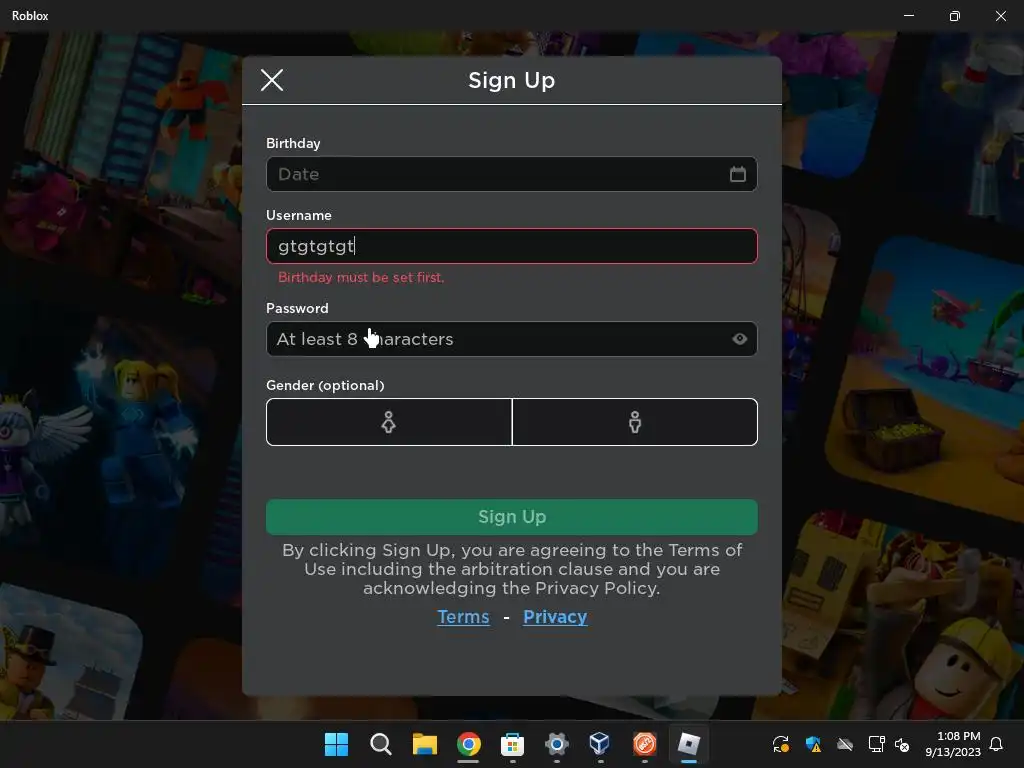
Task: Open the Settings gear in taskbar
Action: (x=556, y=744)
